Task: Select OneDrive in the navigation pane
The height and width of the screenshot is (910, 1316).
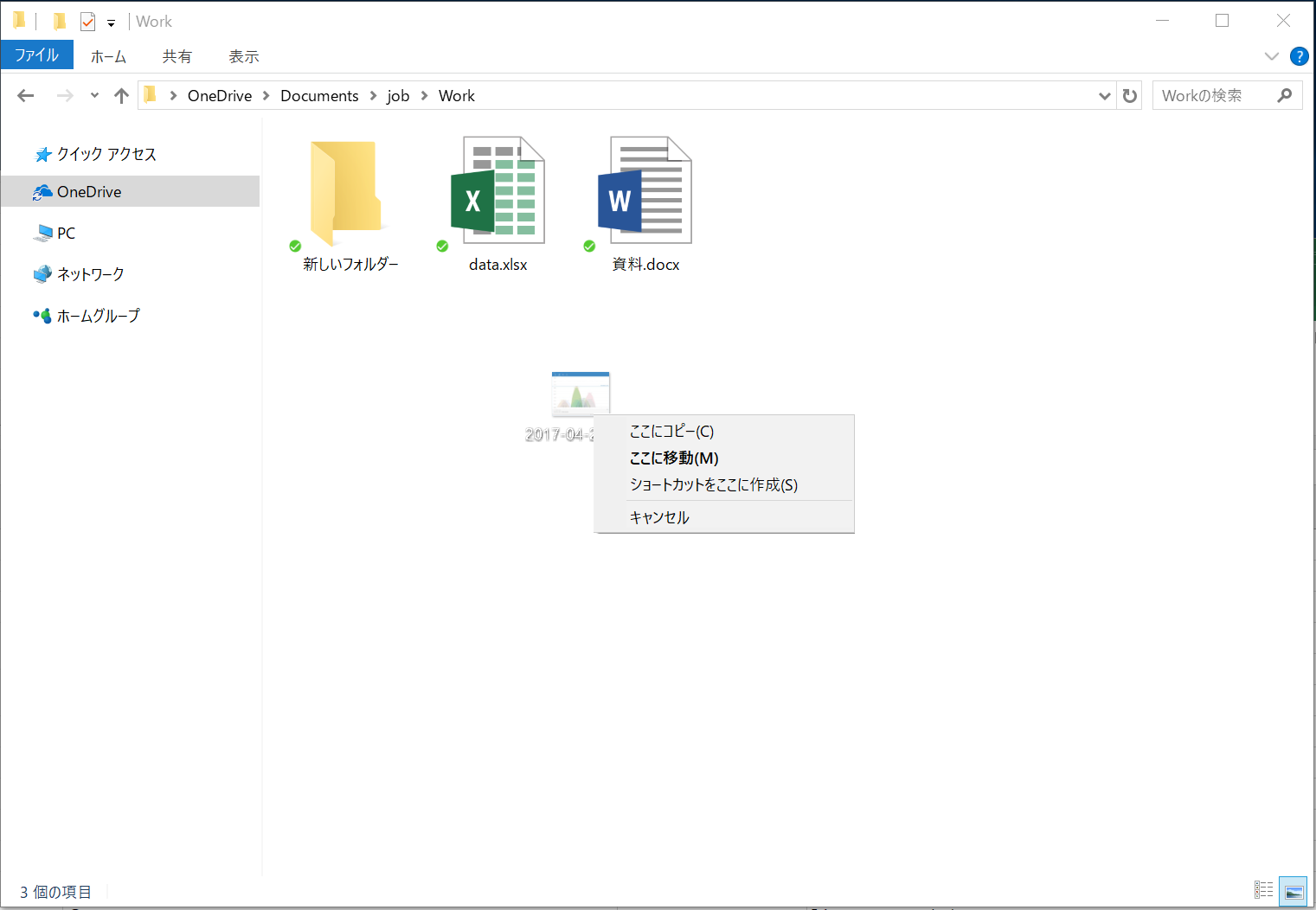Action: (x=88, y=191)
